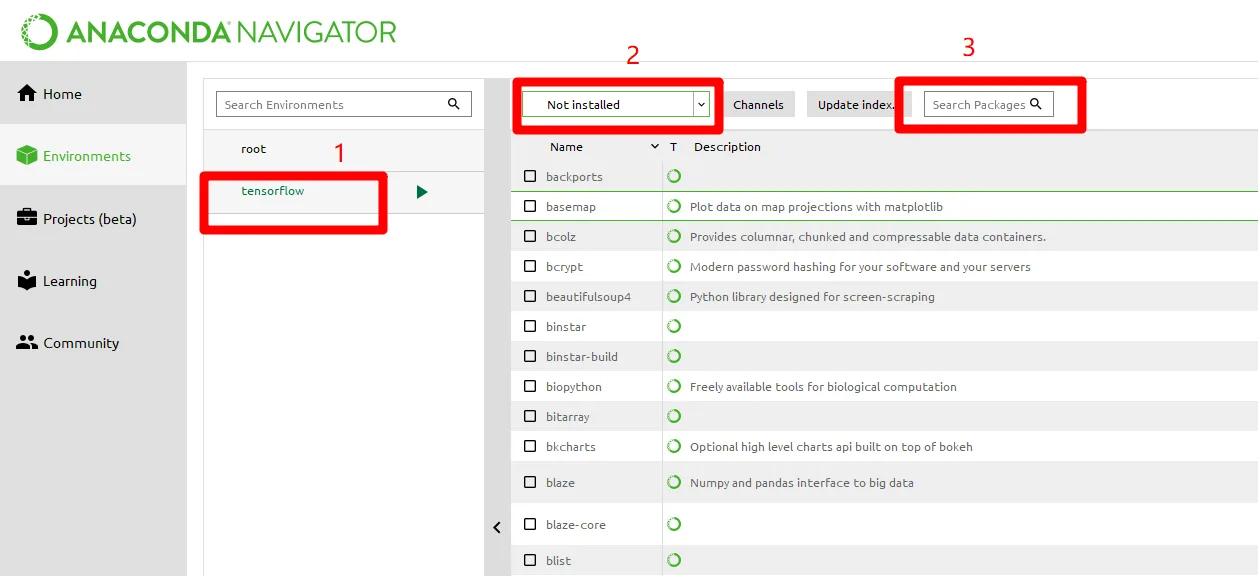This screenshot has height=576, width=1258.
Task: Open the Learning tab
Action: [93, 281]
